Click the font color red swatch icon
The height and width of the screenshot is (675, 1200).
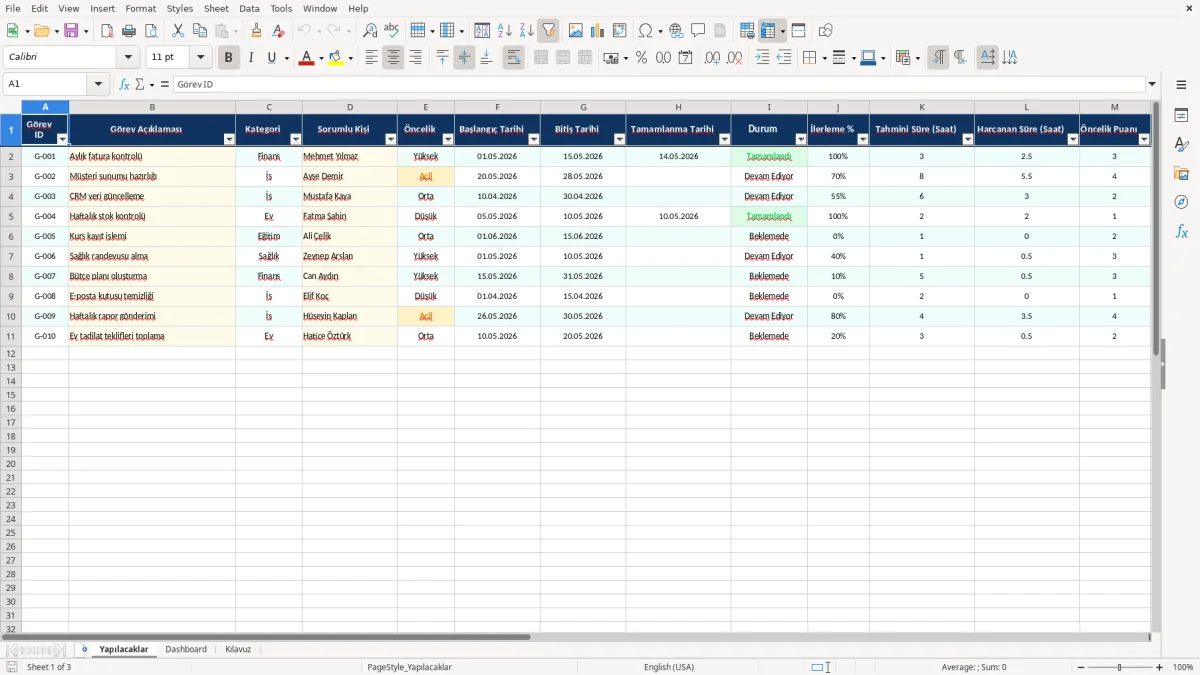[x=306, y=58]
